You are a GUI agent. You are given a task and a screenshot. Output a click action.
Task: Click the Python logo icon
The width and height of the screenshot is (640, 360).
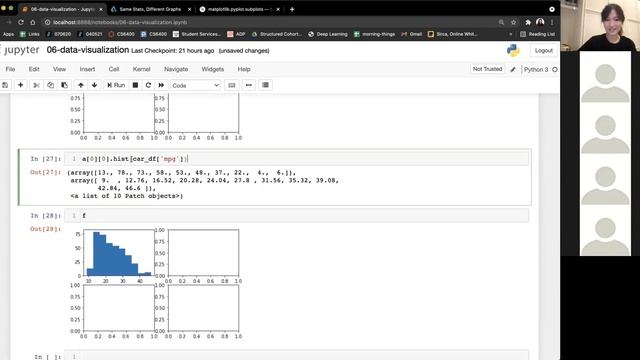tap(513, 50)
